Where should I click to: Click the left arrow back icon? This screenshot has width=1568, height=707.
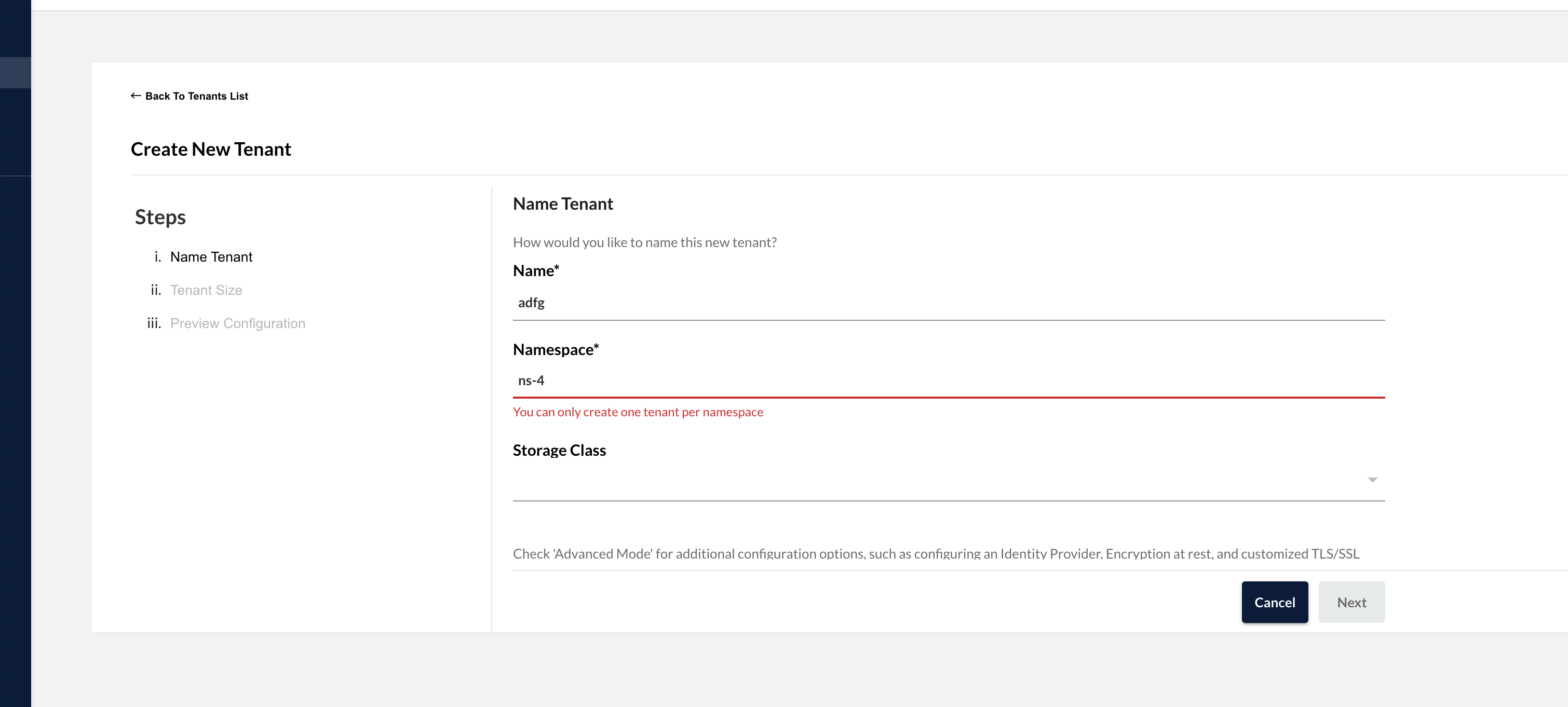click(136, 96)
